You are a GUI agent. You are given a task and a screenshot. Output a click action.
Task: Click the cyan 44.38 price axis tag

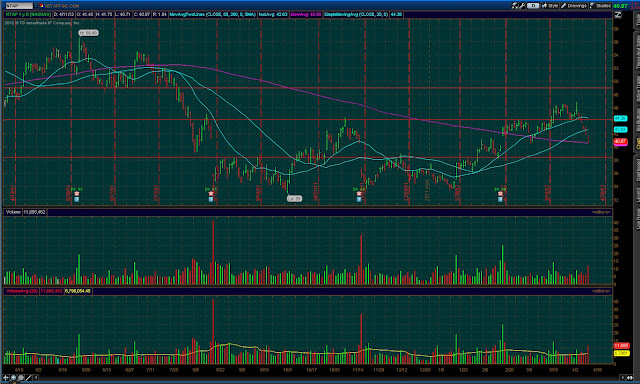coord(620,118)
